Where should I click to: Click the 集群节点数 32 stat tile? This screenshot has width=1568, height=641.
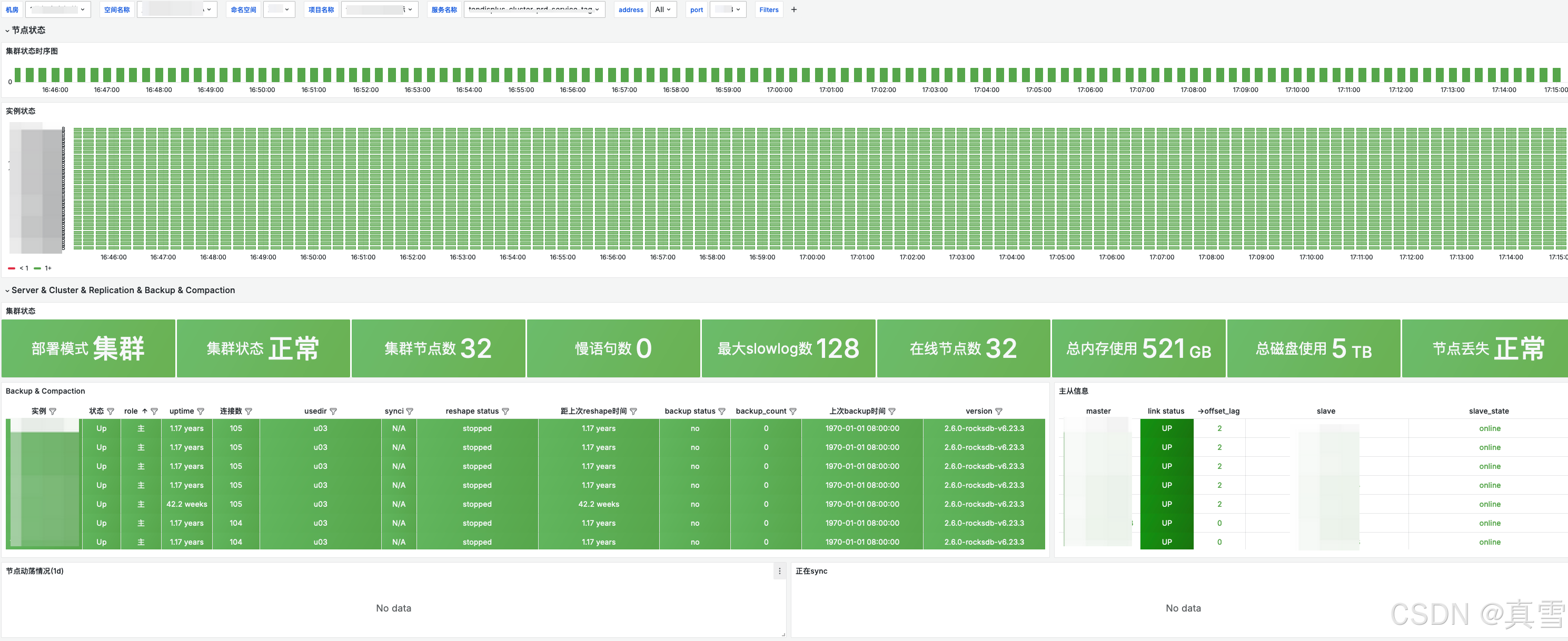coord(438,348)
